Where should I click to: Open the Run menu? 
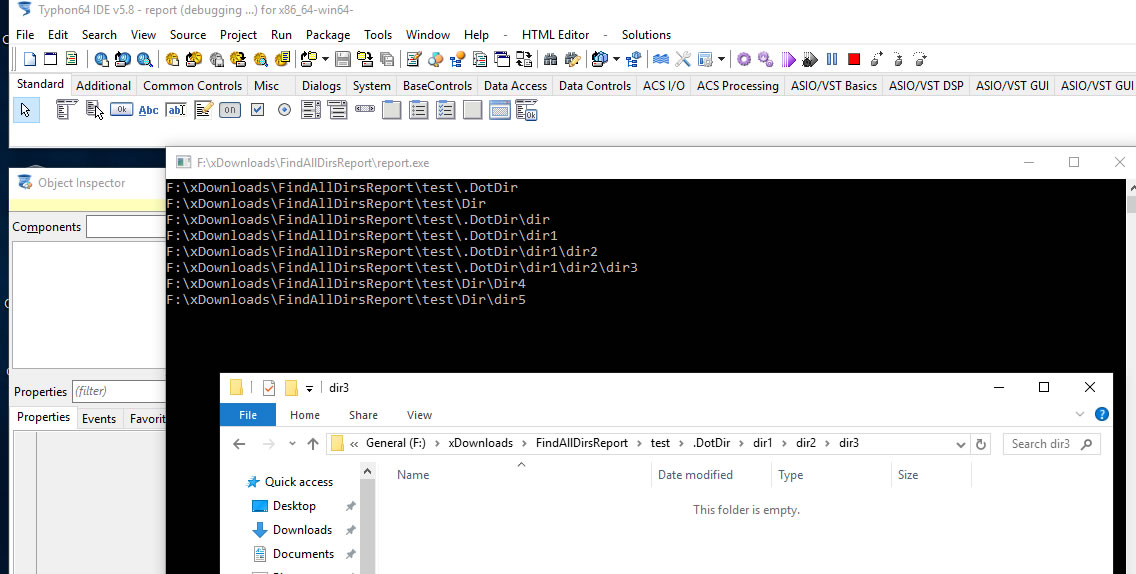[281, 35]
